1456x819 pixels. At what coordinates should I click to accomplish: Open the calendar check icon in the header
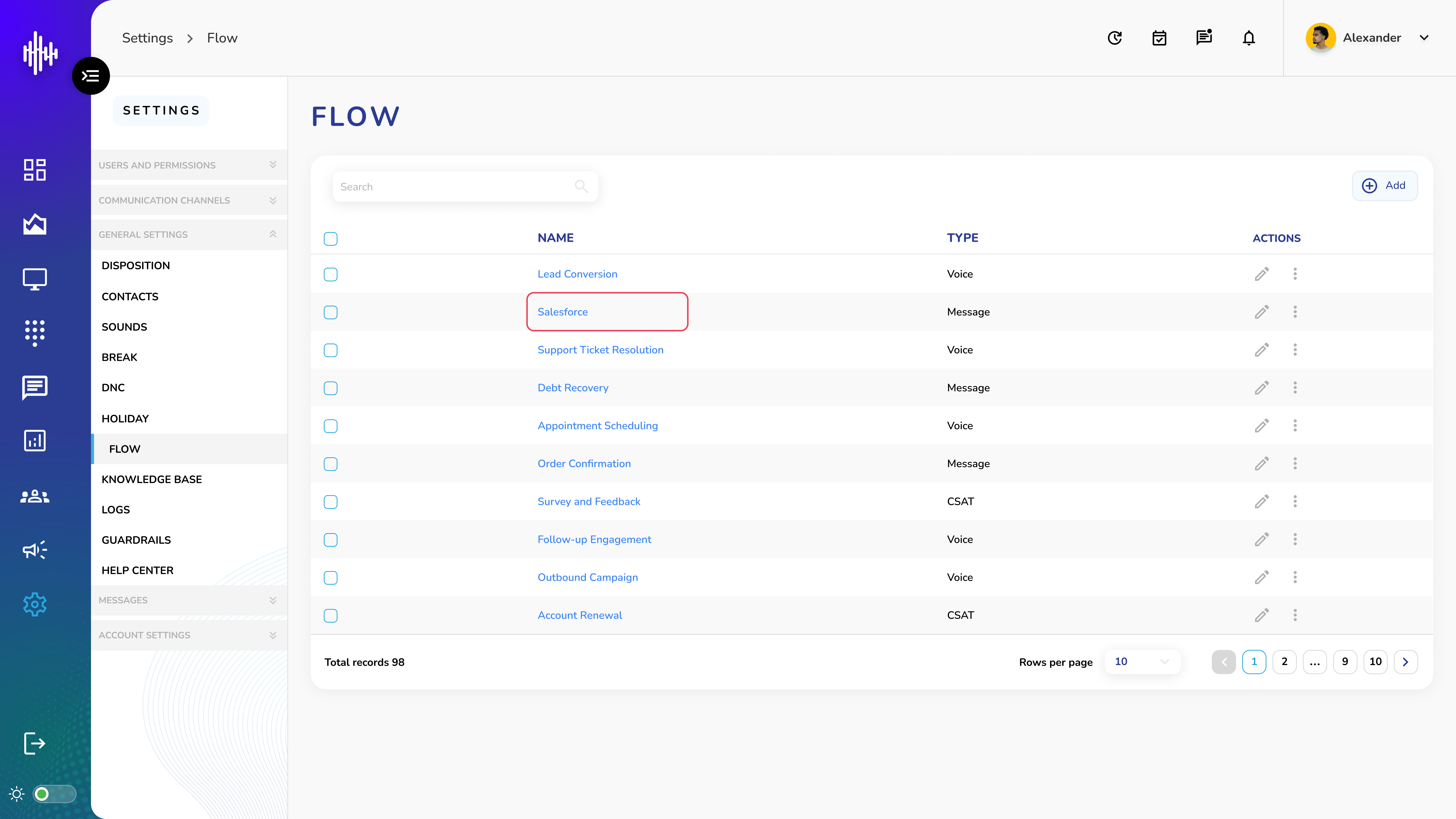(x=1159, y=38)
